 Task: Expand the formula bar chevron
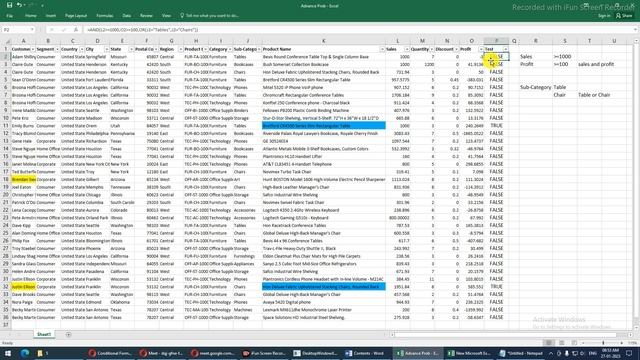(635, 30)
